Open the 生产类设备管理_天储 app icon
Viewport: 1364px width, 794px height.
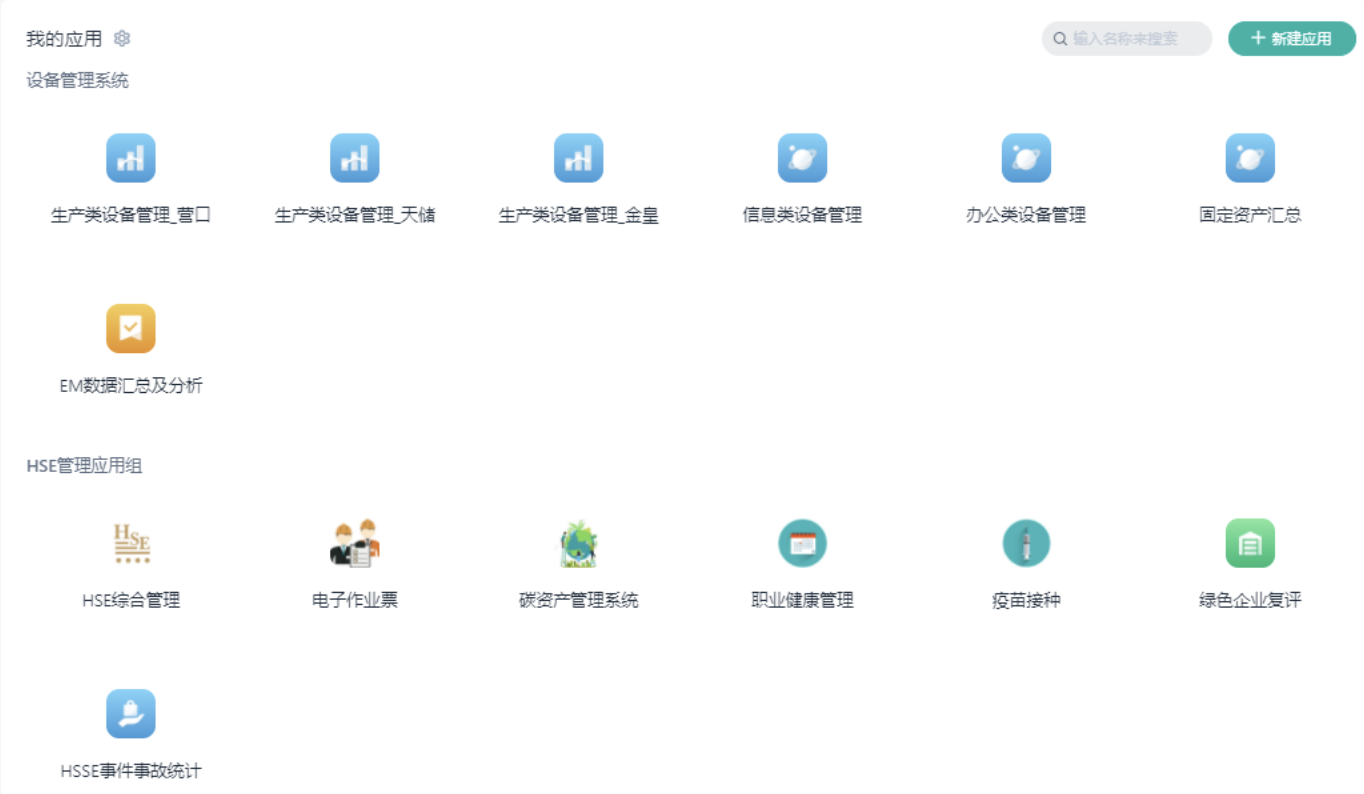click(x=355, y=158)
